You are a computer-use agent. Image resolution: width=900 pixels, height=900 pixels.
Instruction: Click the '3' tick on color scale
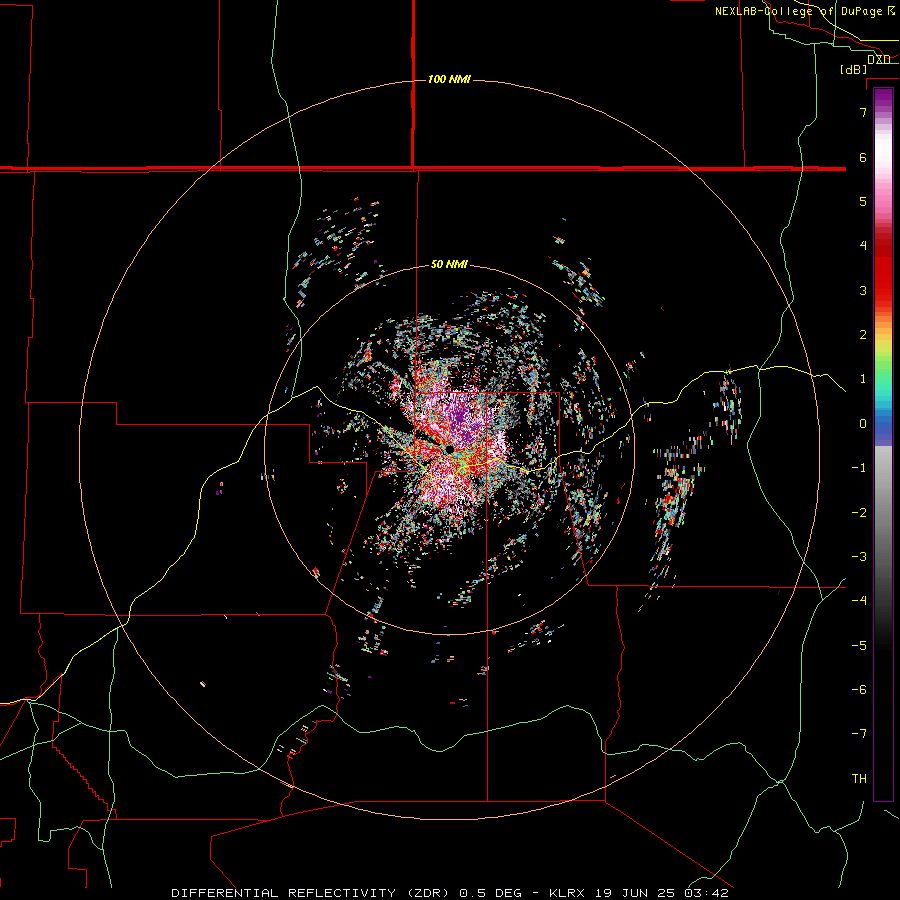click(x=863, y=290)
